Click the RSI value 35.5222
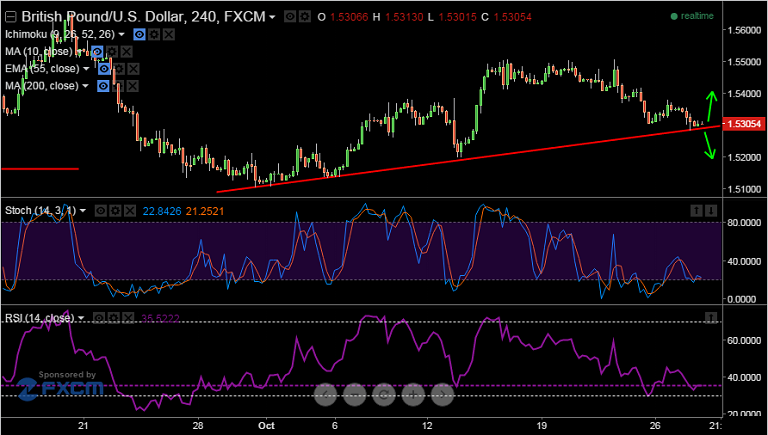Viewport: 768px width, 435px height. pyautogui.click(x=160, y=319)
